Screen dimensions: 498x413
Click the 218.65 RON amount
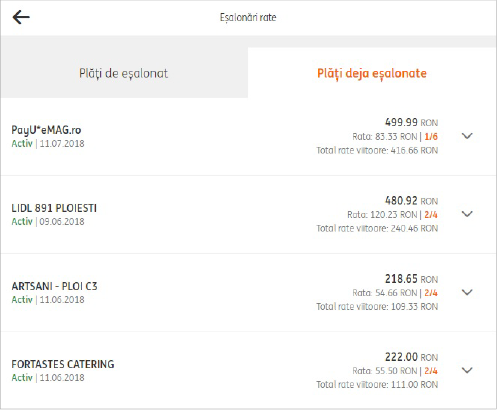(411, 279)
